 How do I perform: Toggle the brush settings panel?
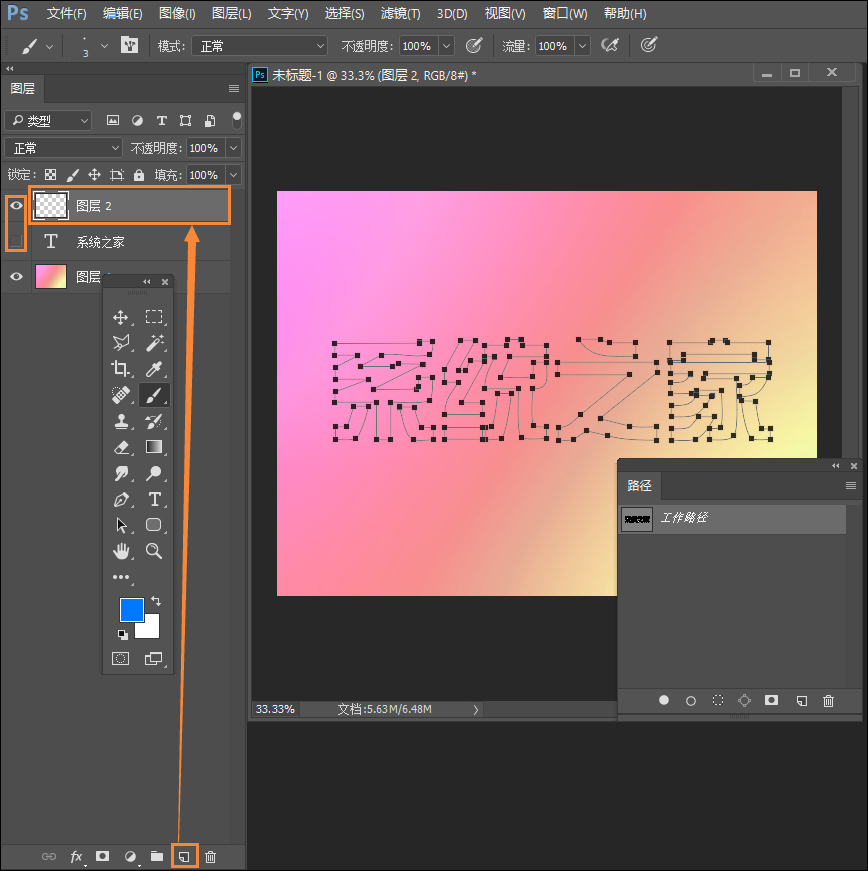pos(129,45)
